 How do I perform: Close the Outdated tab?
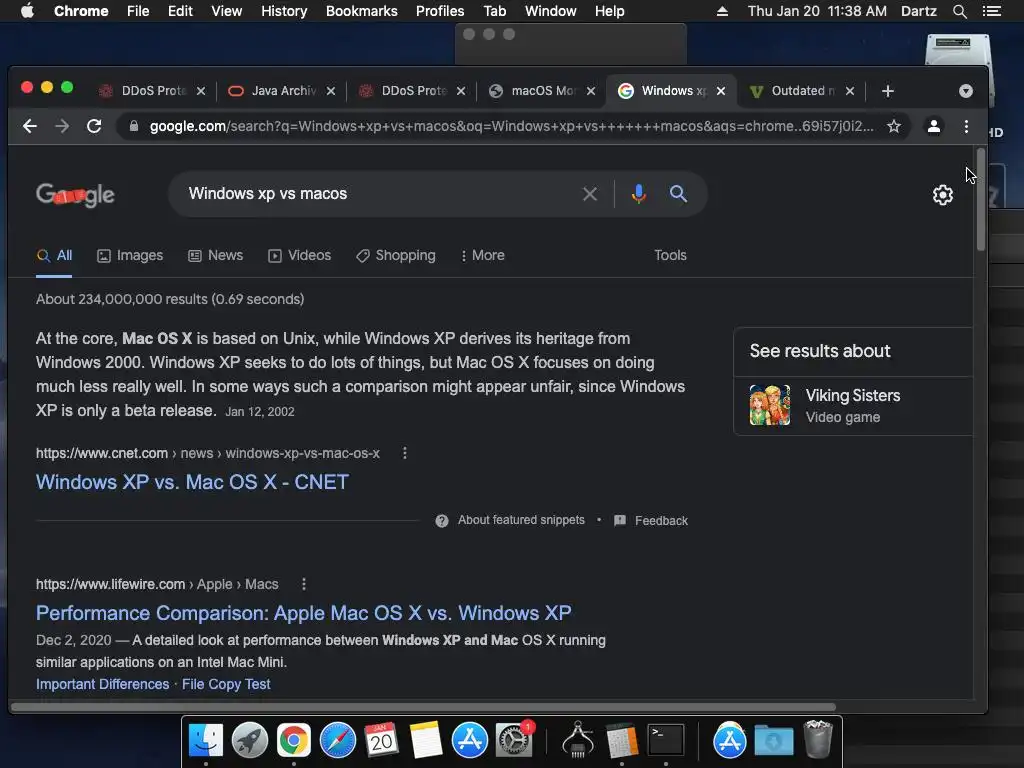tap(850, 91)
